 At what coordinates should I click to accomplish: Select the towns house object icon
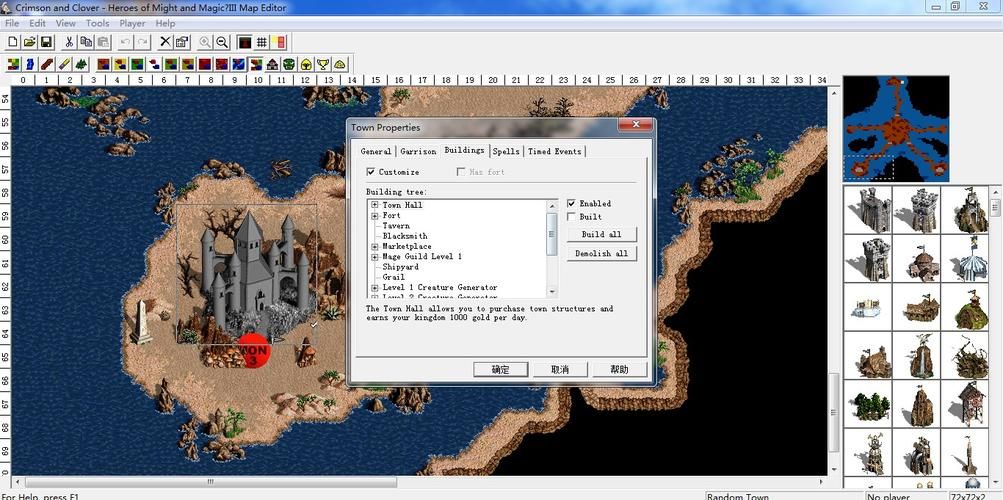(x=272, y=64)
